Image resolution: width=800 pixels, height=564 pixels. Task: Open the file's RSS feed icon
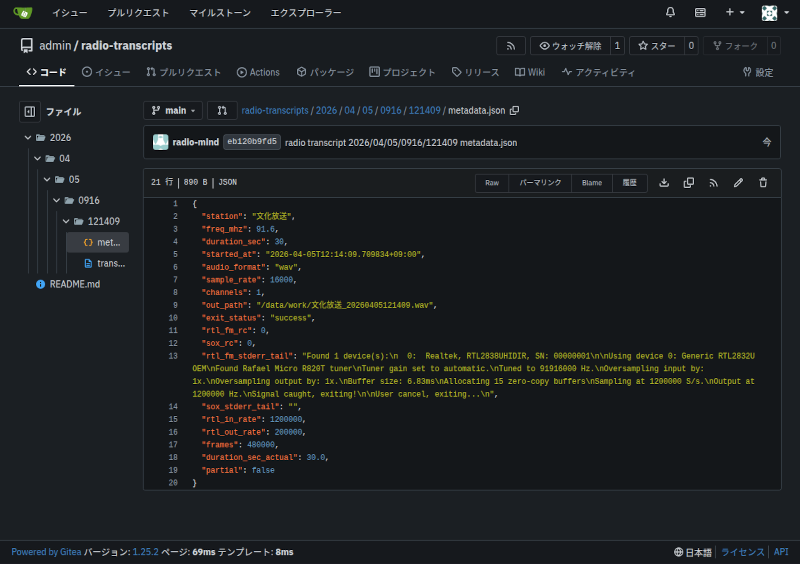click(713, 183)
